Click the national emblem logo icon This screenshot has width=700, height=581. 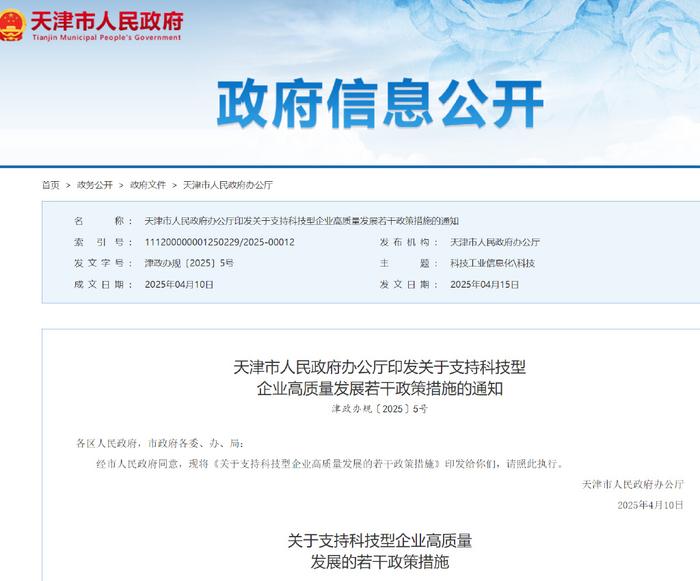pyautogui.click(x=12, y=25)
